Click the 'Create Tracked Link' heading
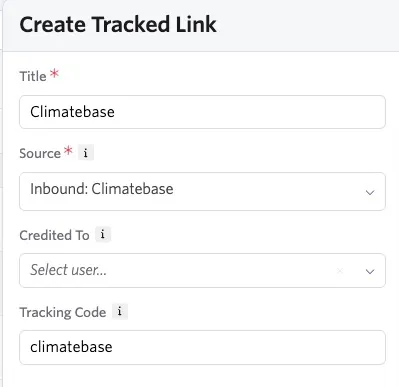Image resolution: width=399 pixels, height=387 pixels. (118, 25)
